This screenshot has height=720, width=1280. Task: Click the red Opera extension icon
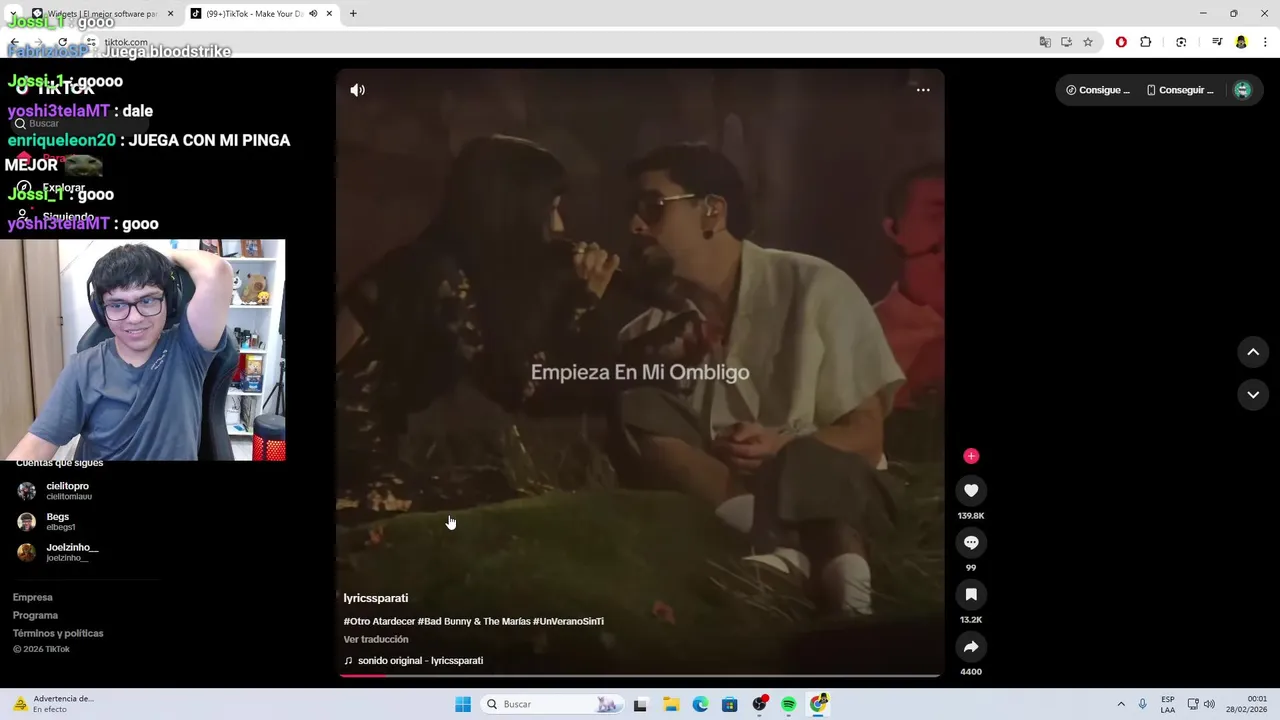pos(1121,42)
